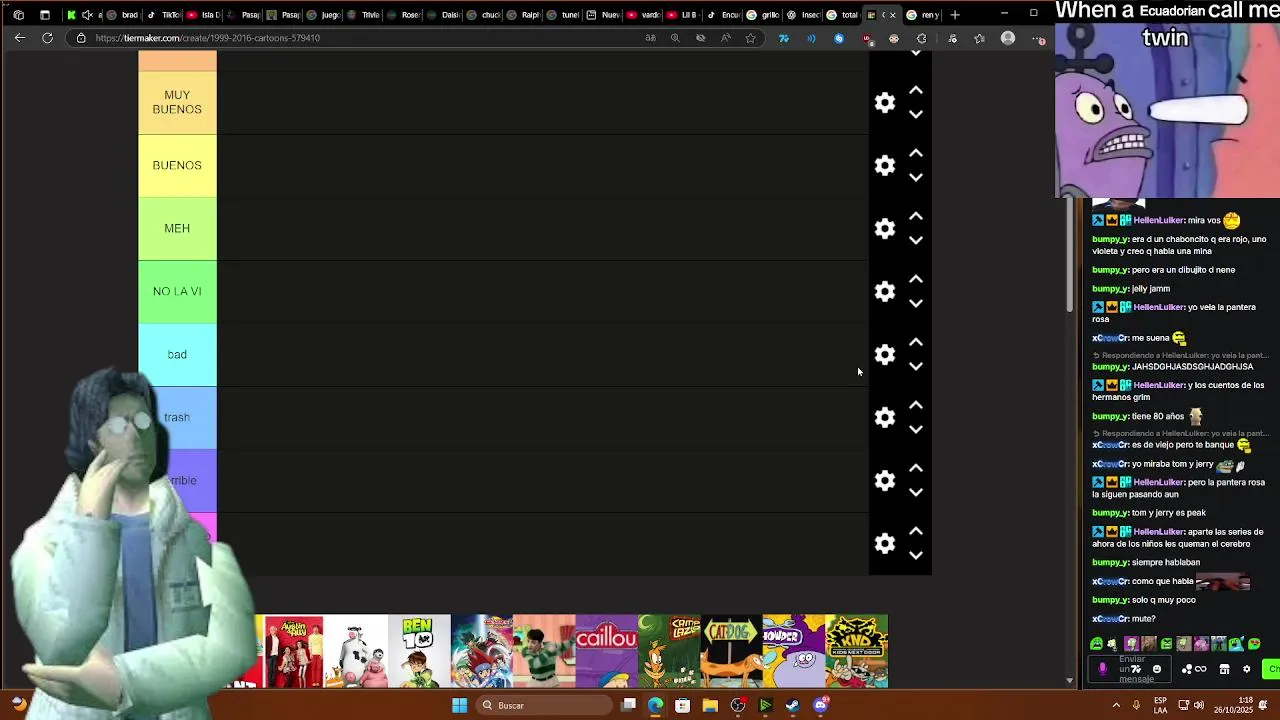1280x720 pixels.
Task: Open settings gear for bad tier
Action: tap(885, 354)
